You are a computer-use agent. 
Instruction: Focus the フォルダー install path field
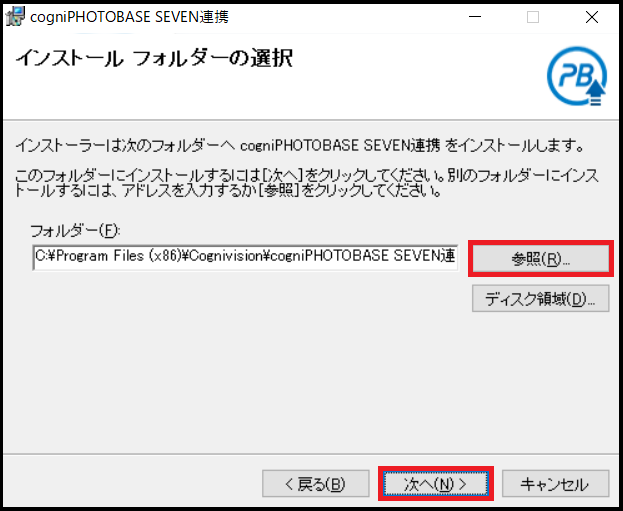245,257
